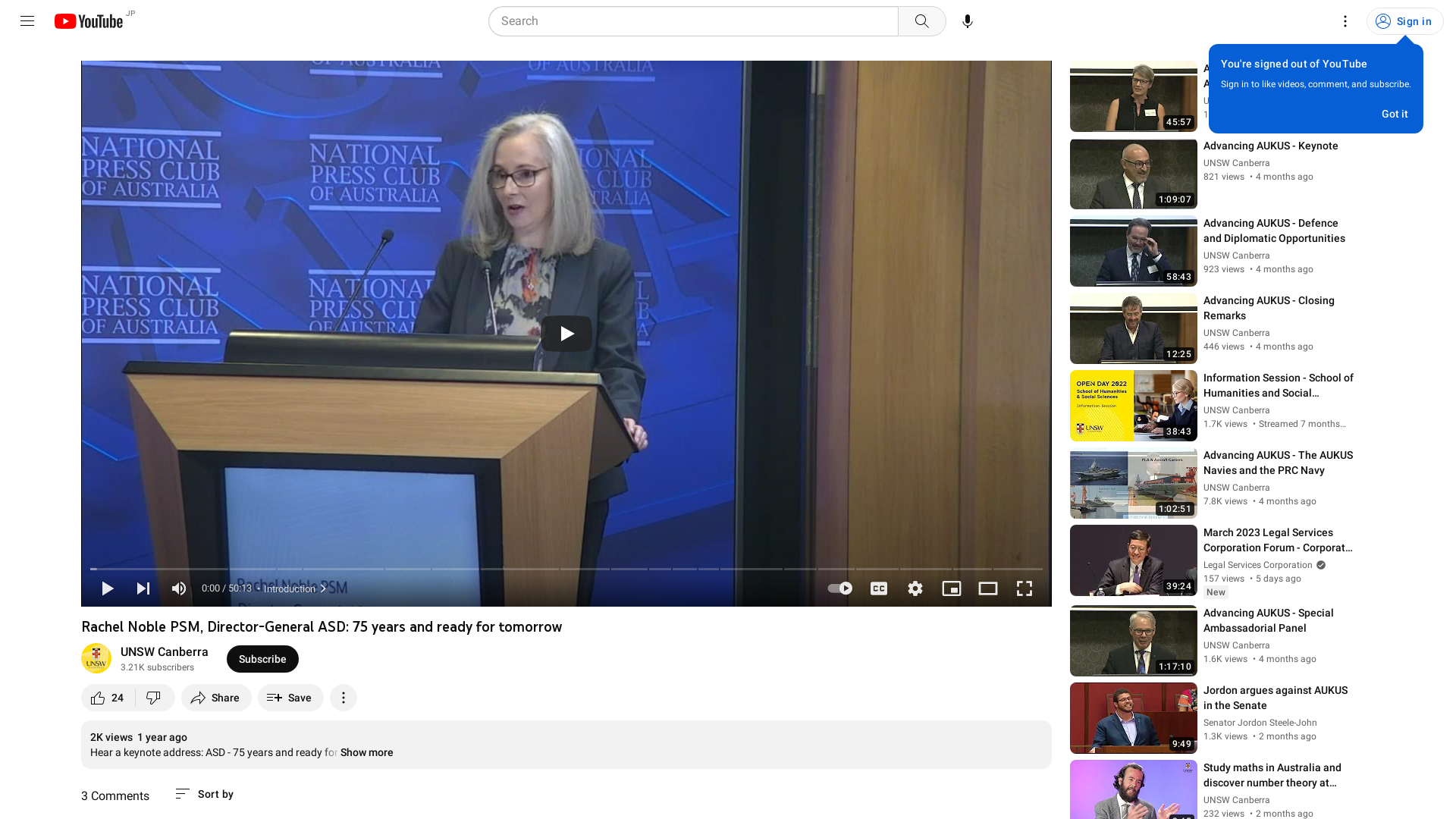Seek within the video progress bar

click(x=566, y=569)
